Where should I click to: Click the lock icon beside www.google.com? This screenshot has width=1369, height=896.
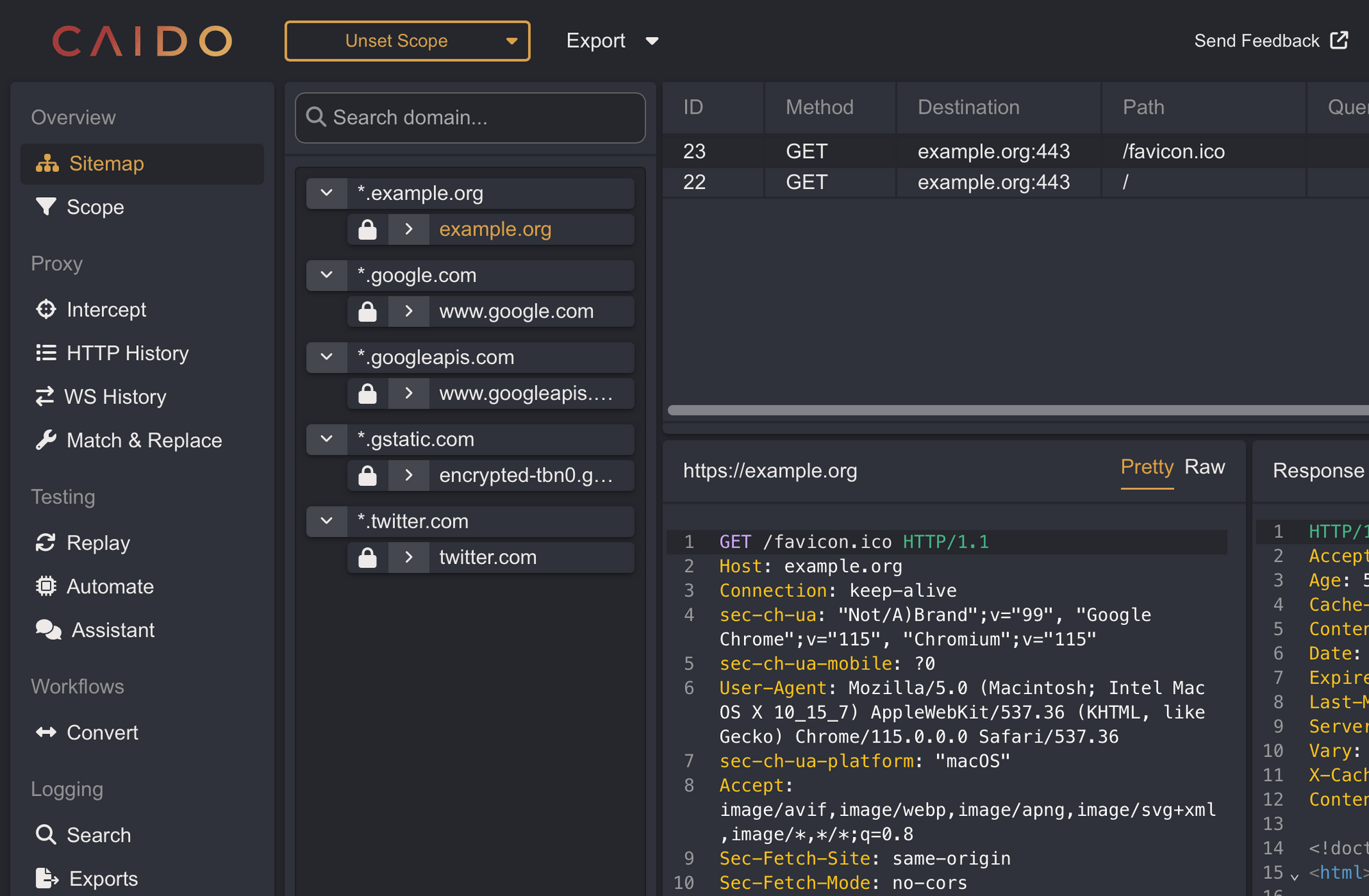coord(368,311)
